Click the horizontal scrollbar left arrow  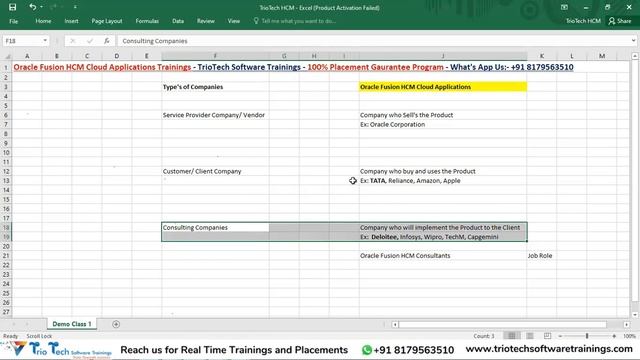pyautogui.click(x=395, y=324)
